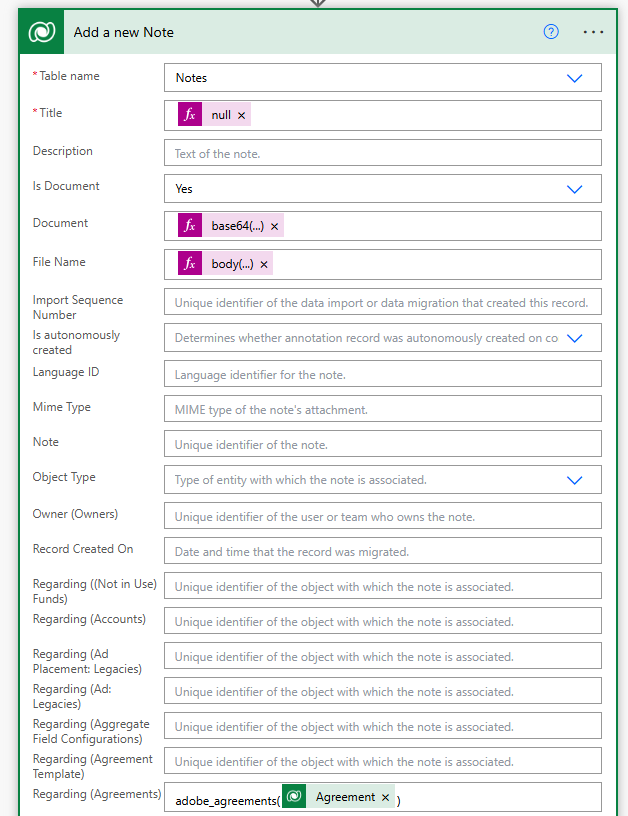The height and width of the screenshot is (816, 628).
Task: Click the fx icon on body expression
Action: tap(190, 264)
